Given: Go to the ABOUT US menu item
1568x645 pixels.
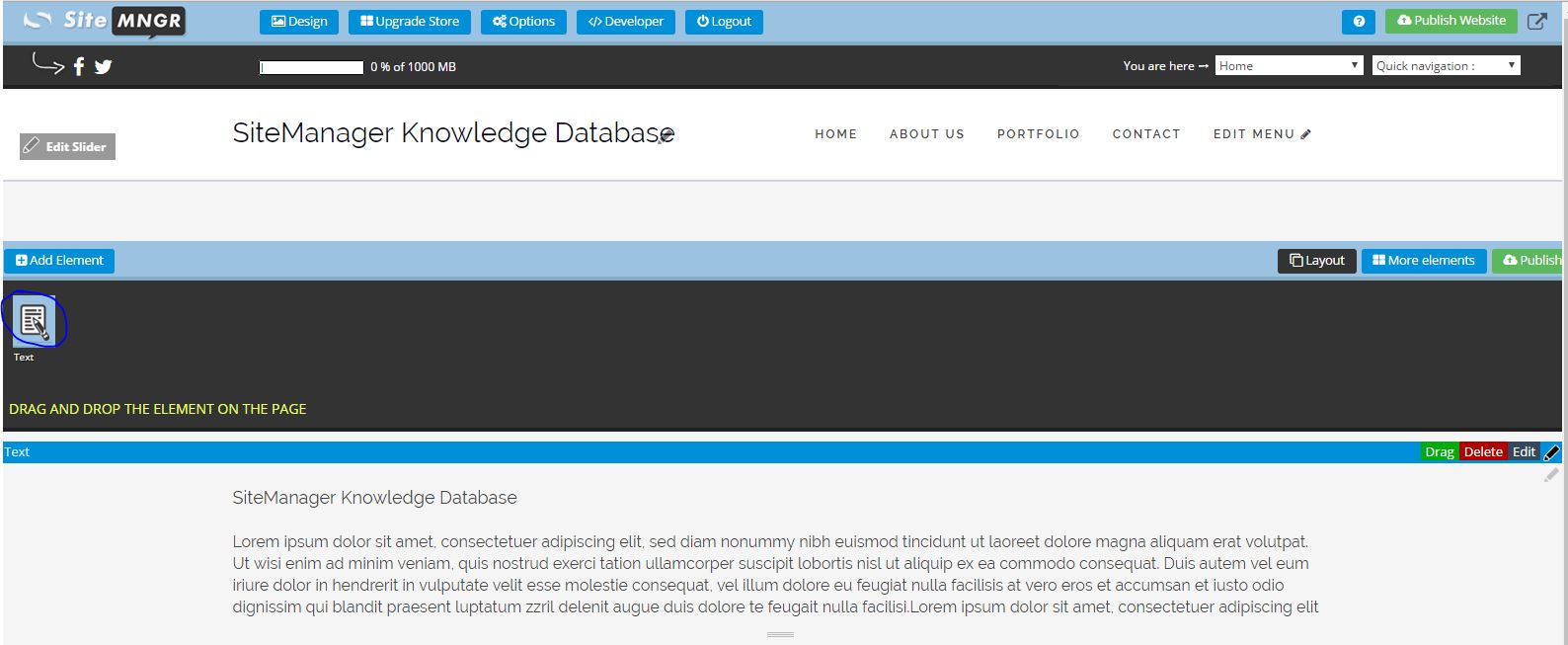Looking at the screenshot, I should pyautogui.click(x=927, y=134).
